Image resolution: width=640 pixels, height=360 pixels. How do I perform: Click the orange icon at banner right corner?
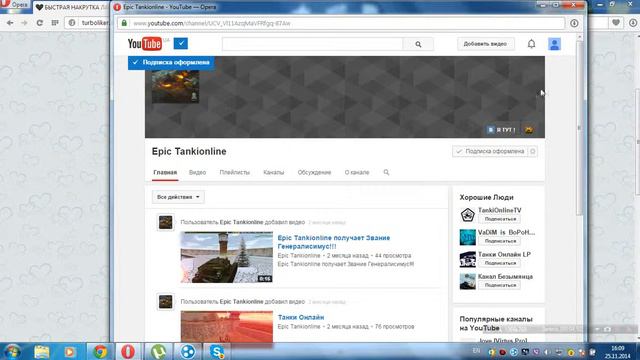coord(529,130)
